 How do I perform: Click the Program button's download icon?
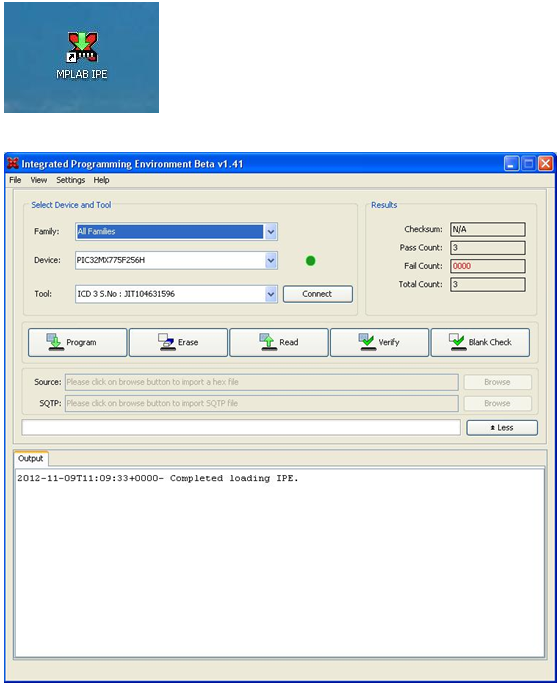click(55, 342)
